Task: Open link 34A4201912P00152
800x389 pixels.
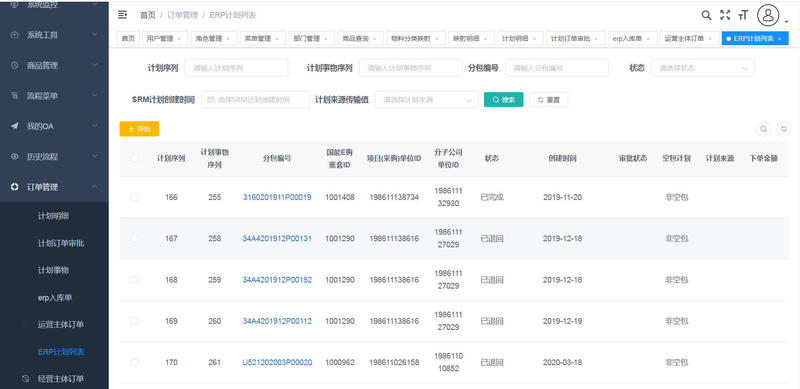Action: tap(277, 280)
